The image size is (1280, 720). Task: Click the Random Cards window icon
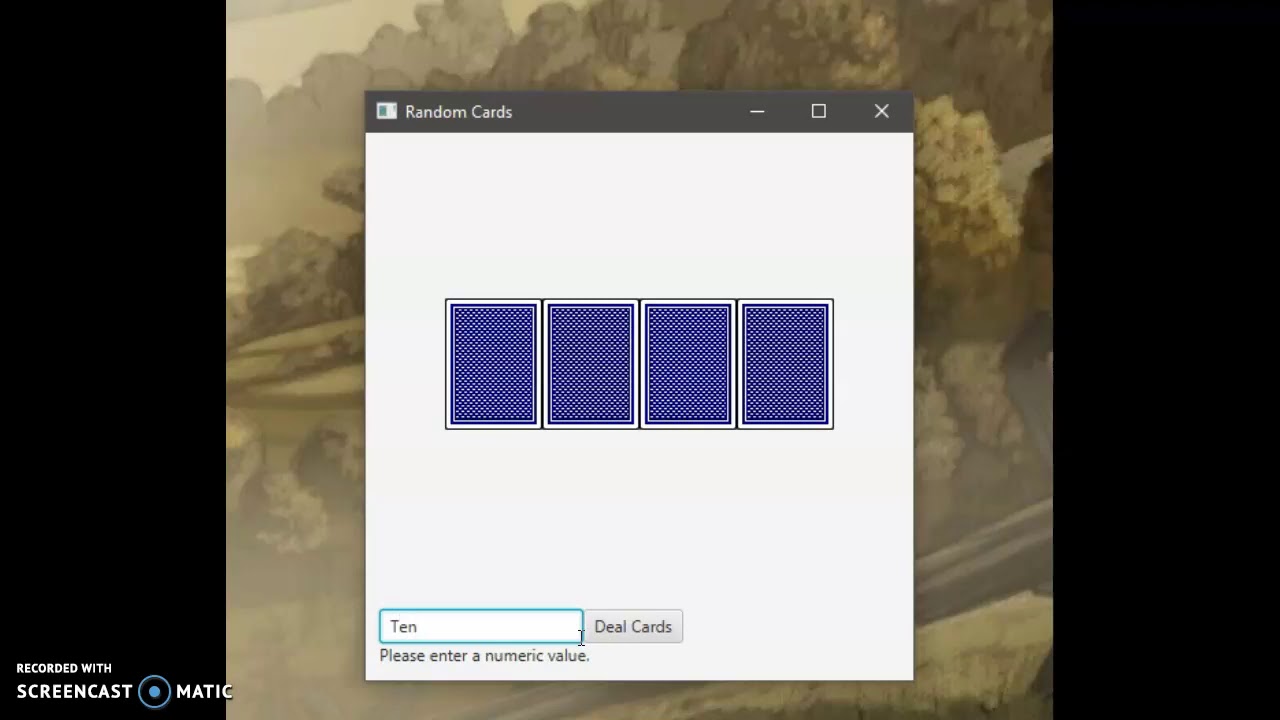[x=387, y=111]
